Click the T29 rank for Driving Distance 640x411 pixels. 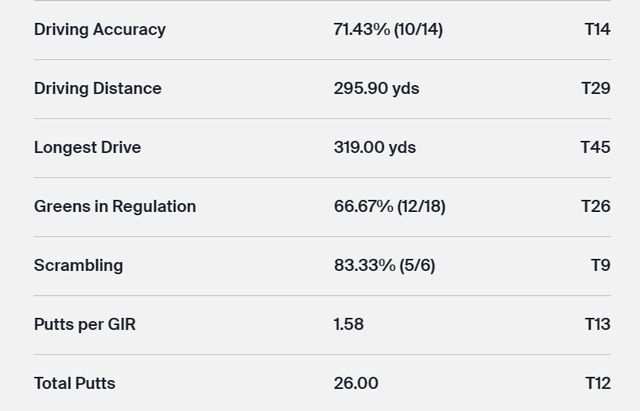596,88
